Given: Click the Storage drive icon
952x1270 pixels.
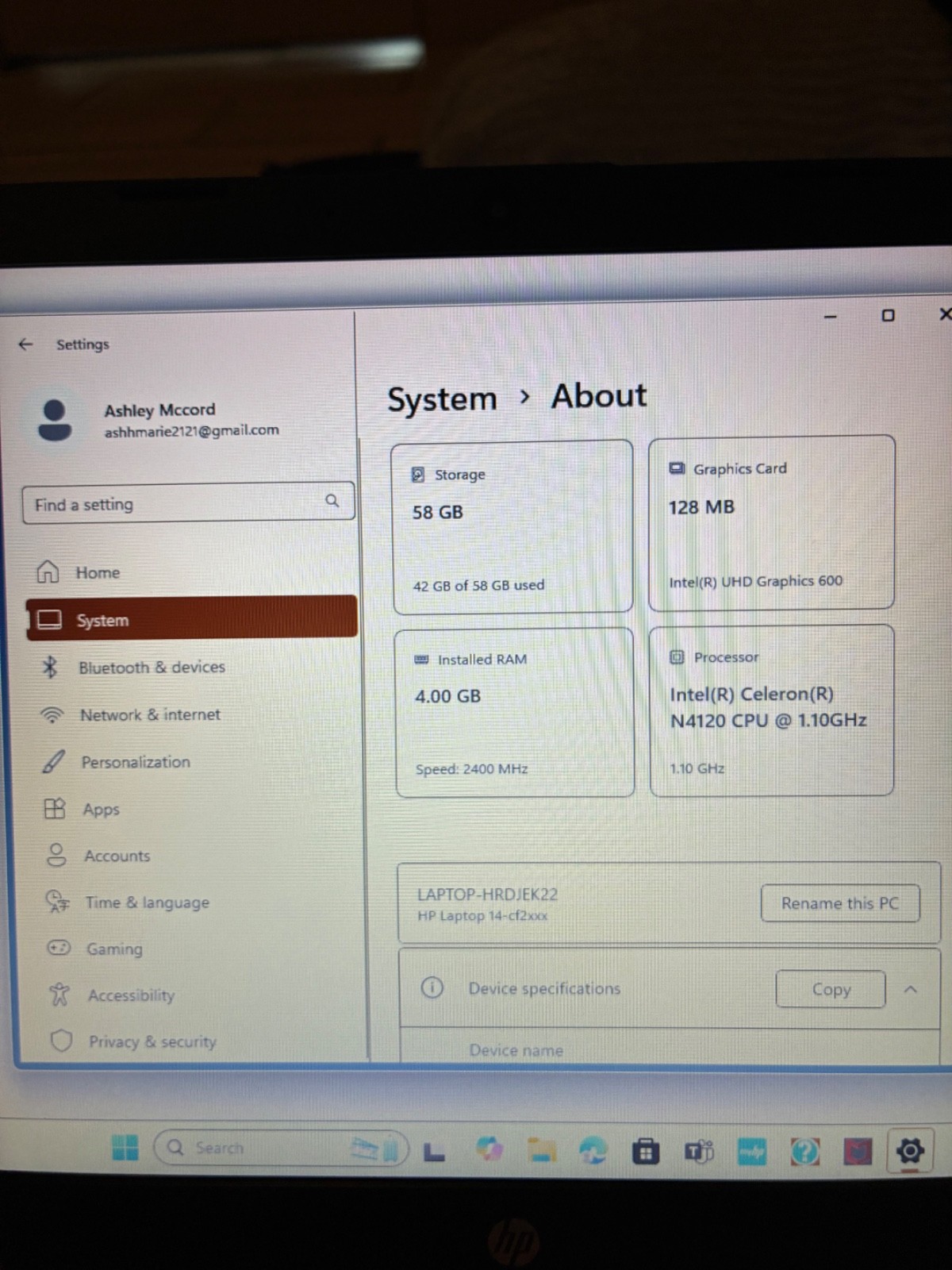Looking at the screenshot, I should point(418,475).
